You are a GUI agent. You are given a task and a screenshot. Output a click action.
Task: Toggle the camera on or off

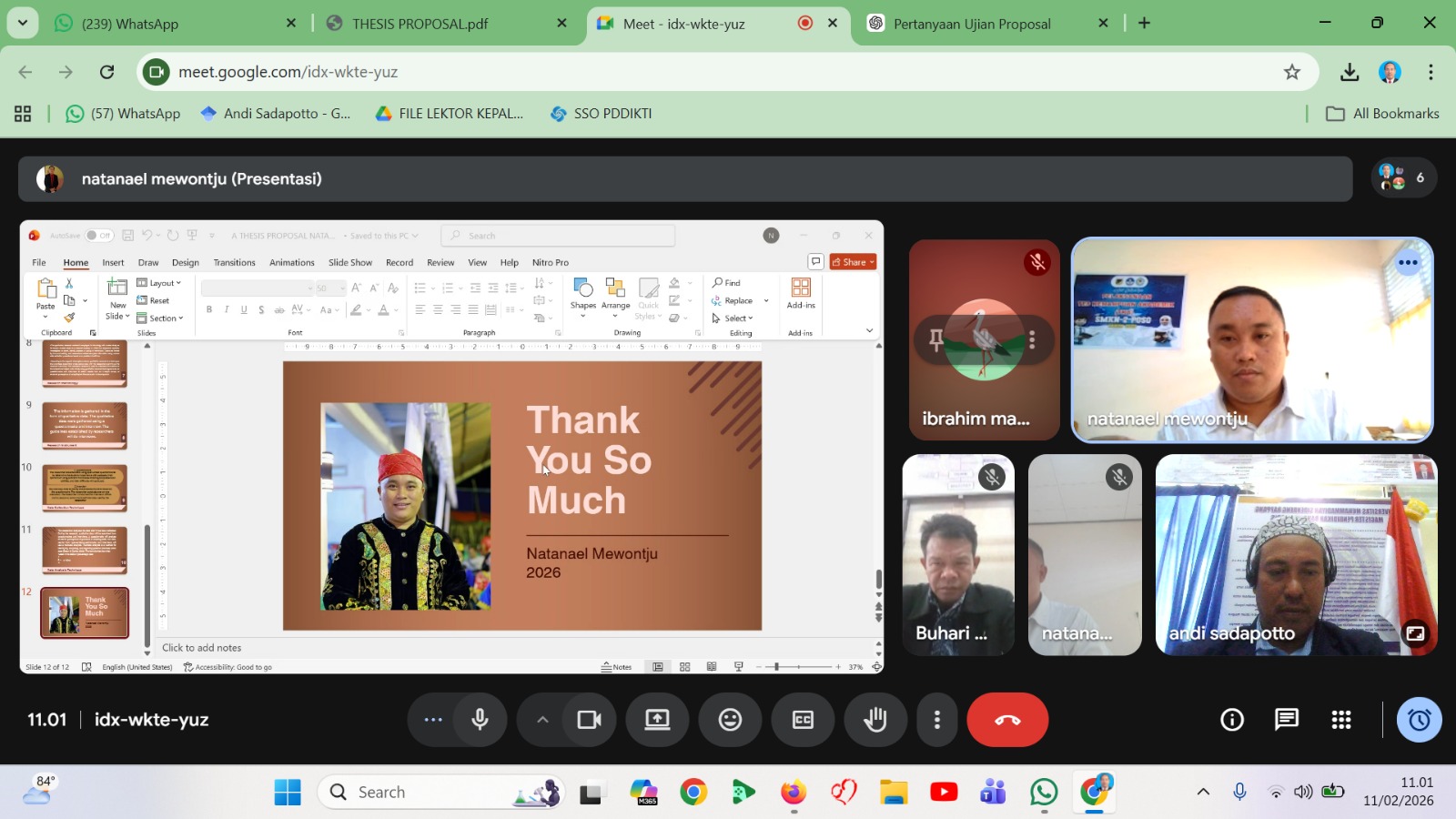coord(589,720)
